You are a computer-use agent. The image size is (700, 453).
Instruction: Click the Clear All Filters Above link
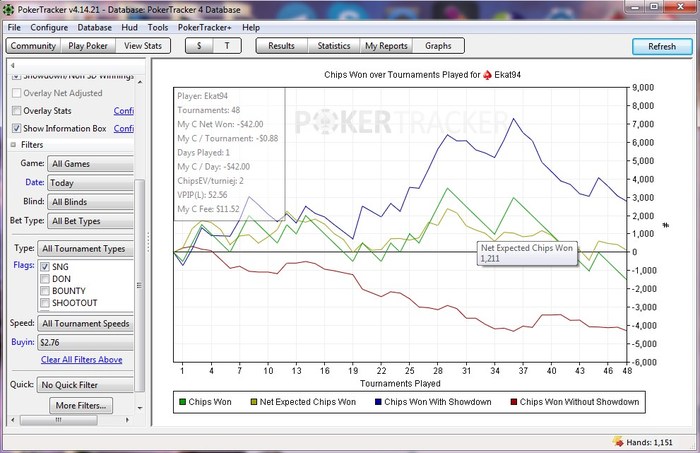(82, 360)
